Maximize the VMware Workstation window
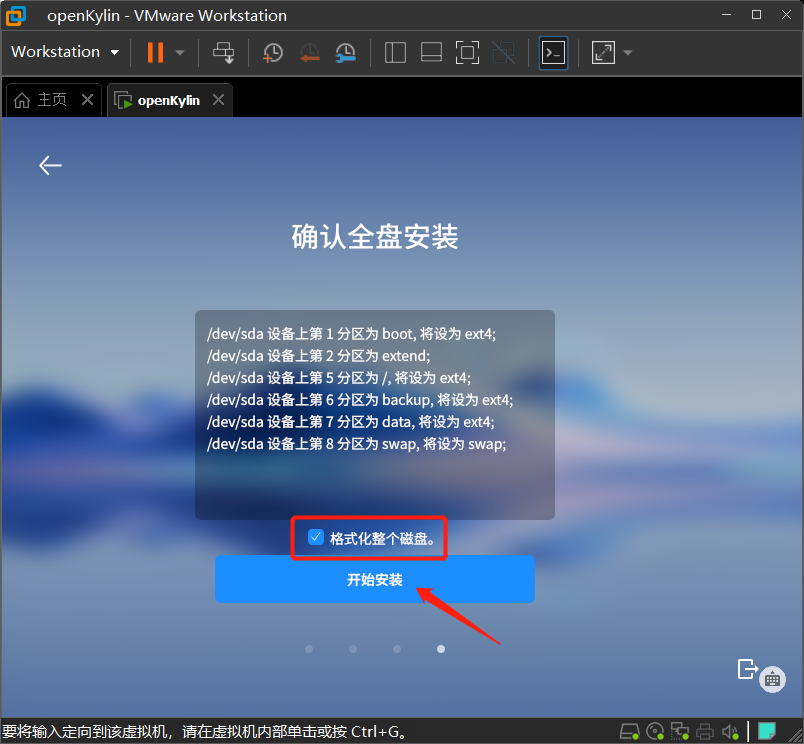 coord(756,15)
